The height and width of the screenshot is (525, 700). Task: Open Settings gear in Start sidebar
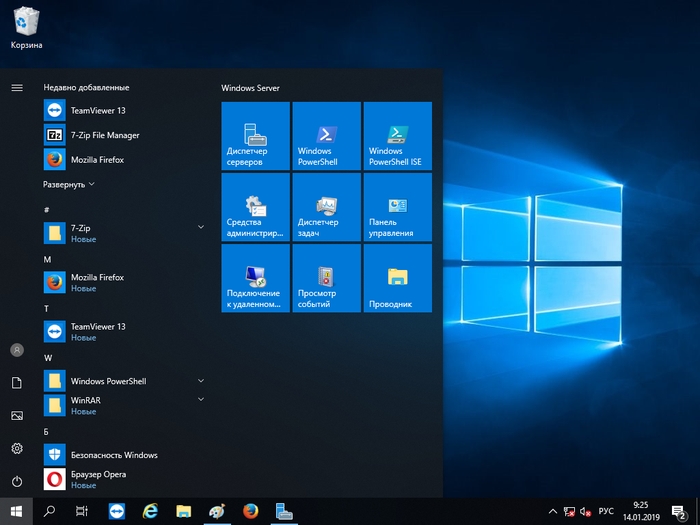[x=17, y=448]
